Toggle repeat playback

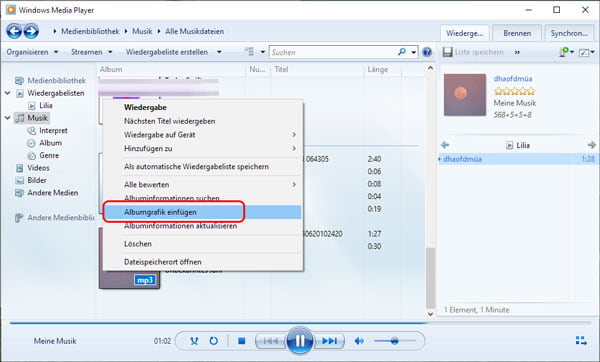pos(214,341)
